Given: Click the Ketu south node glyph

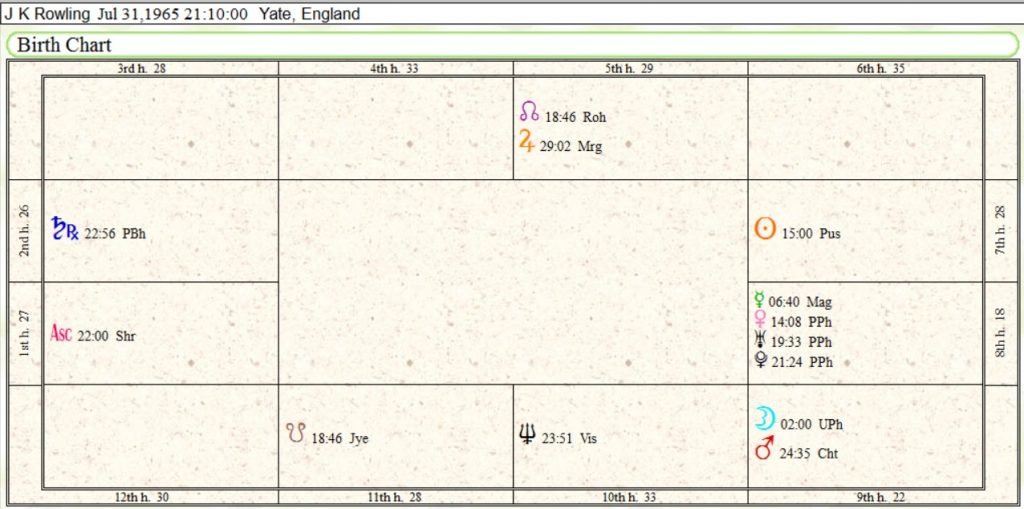Looking at the screenshot, I should pyautogui.click(x=296, y=433).
